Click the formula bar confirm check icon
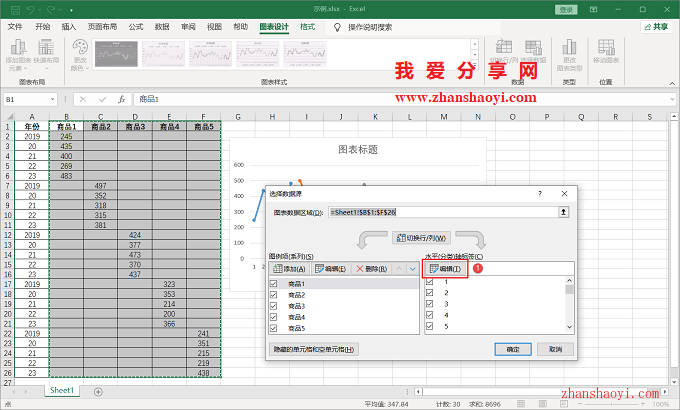Screen dimensions: 680x410 (x=102, y=99)
